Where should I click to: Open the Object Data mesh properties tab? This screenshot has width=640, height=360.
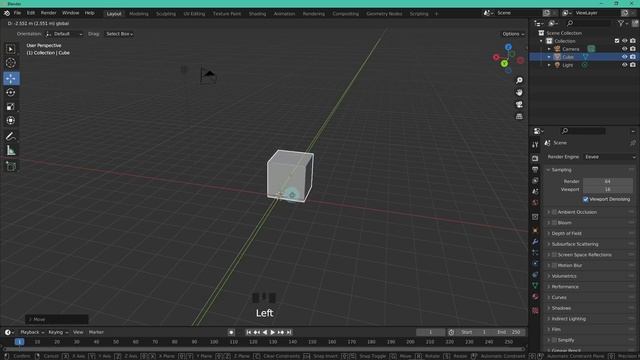pos(535,286)
